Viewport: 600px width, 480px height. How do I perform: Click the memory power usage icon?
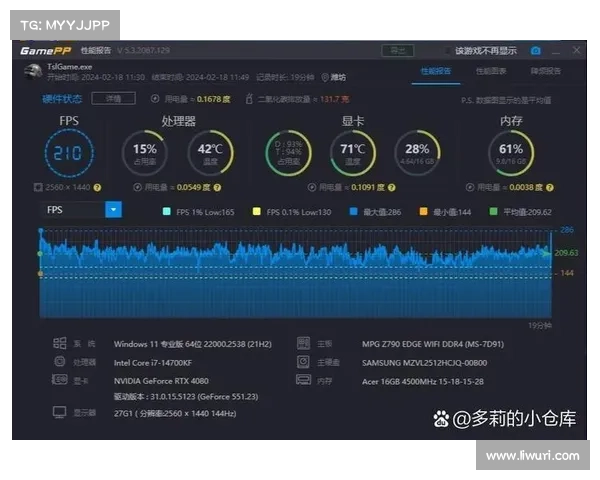click(470, 187)
